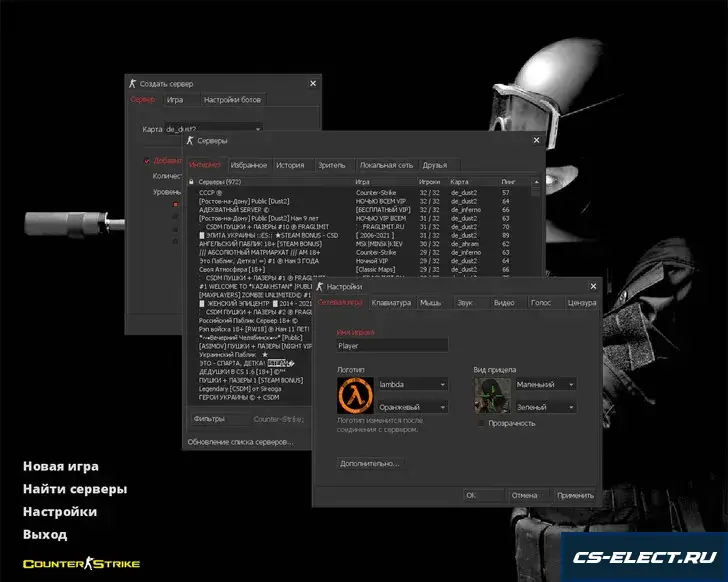728x582 pixels.
Task: Select the АНГЕЛЬСКИЙ ПАБЛИК 18+ row
Action: pos(360,244)
